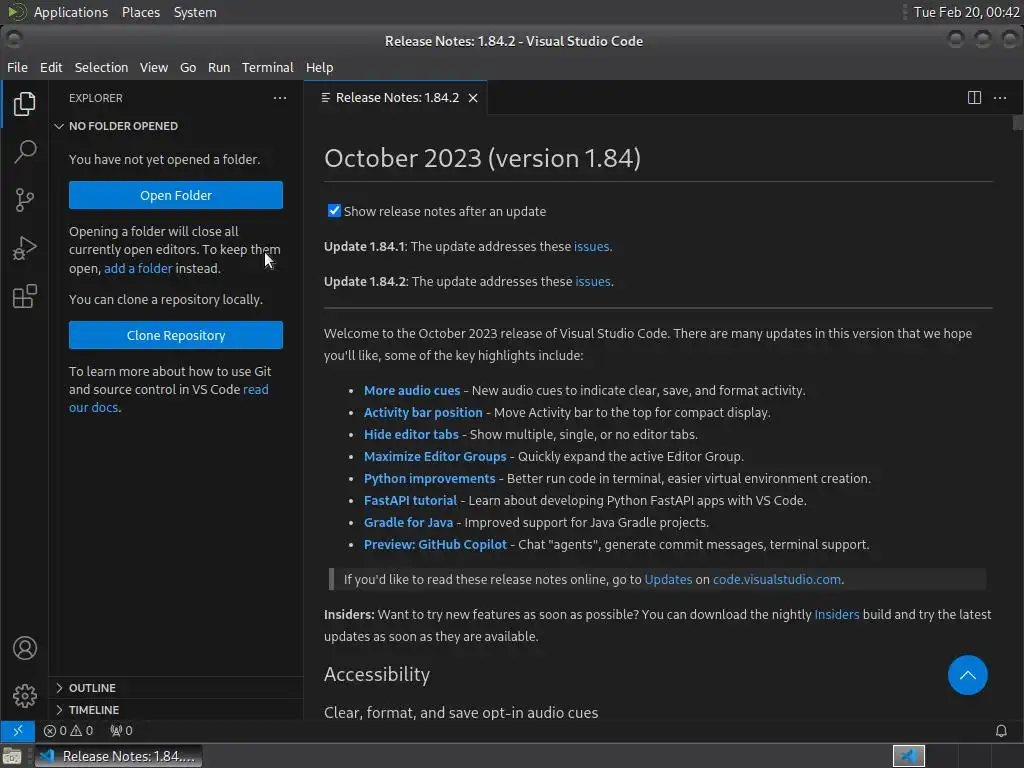
Task: Split the editor to the right
Action: click(x=974, y=98)
